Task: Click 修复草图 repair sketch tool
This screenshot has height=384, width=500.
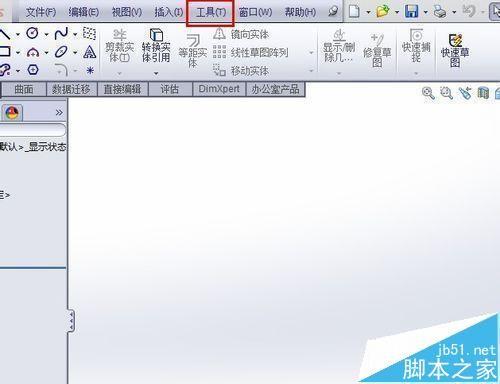Action: (x=377, y=51)
